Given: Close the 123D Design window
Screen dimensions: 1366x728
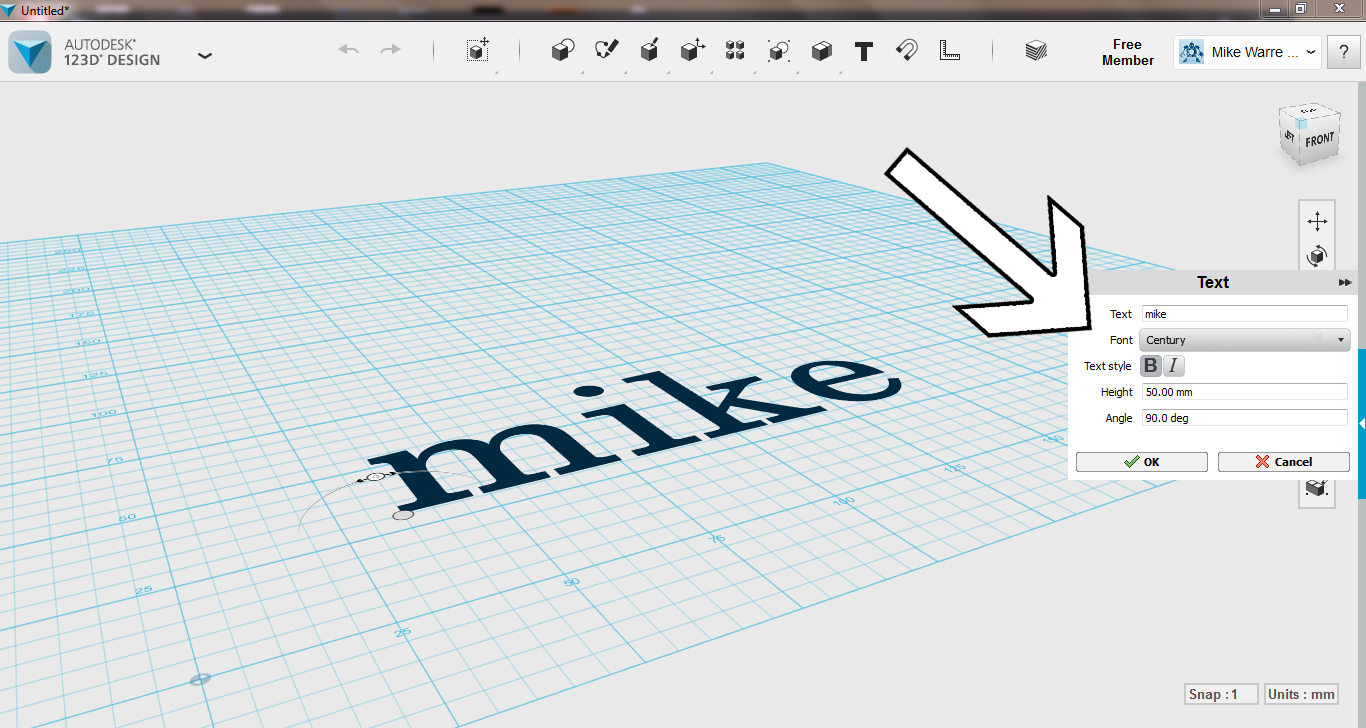Looking at the screenshot, I should 1337,9.
